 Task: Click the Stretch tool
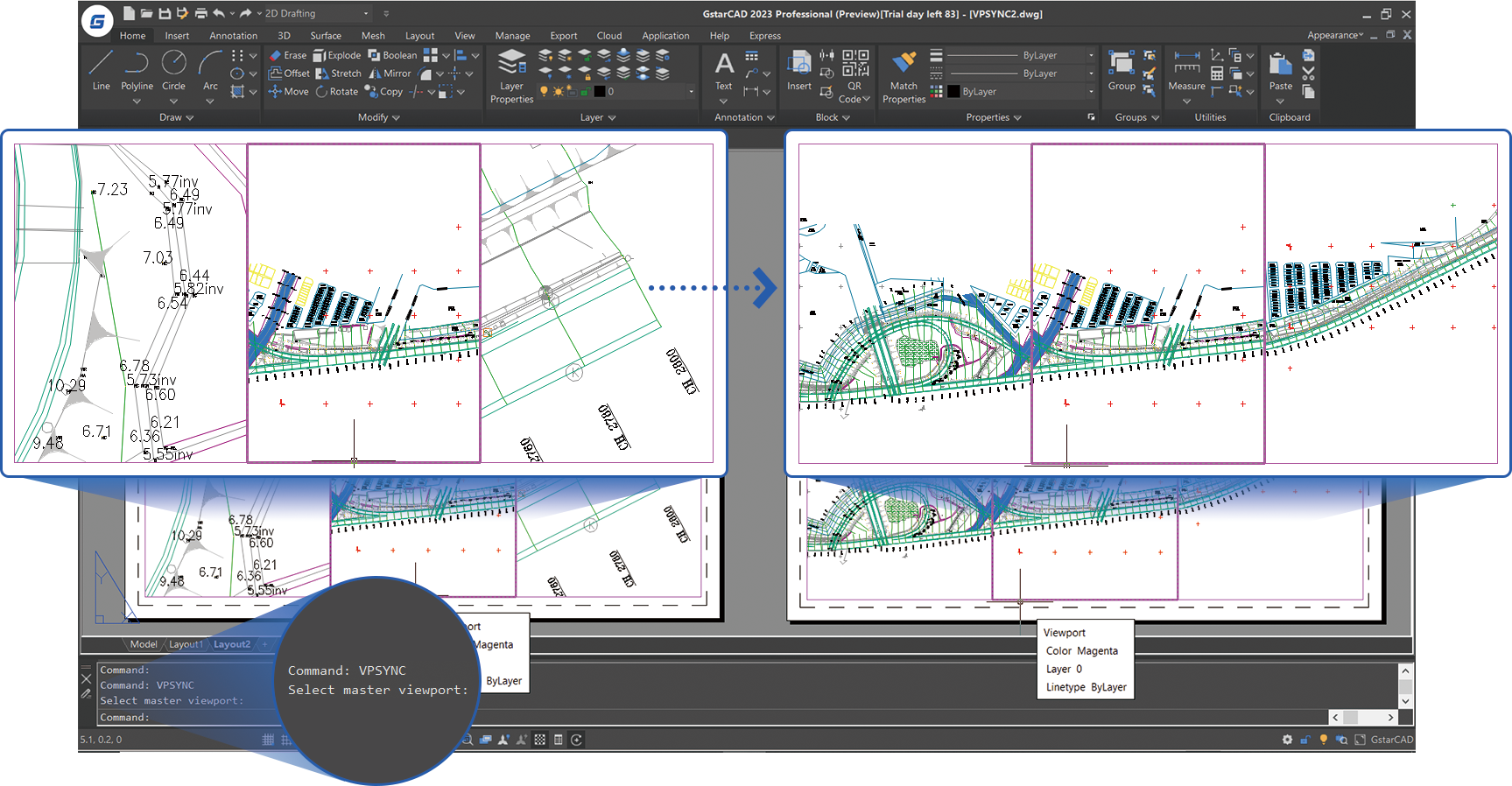(x=338, y=74)
